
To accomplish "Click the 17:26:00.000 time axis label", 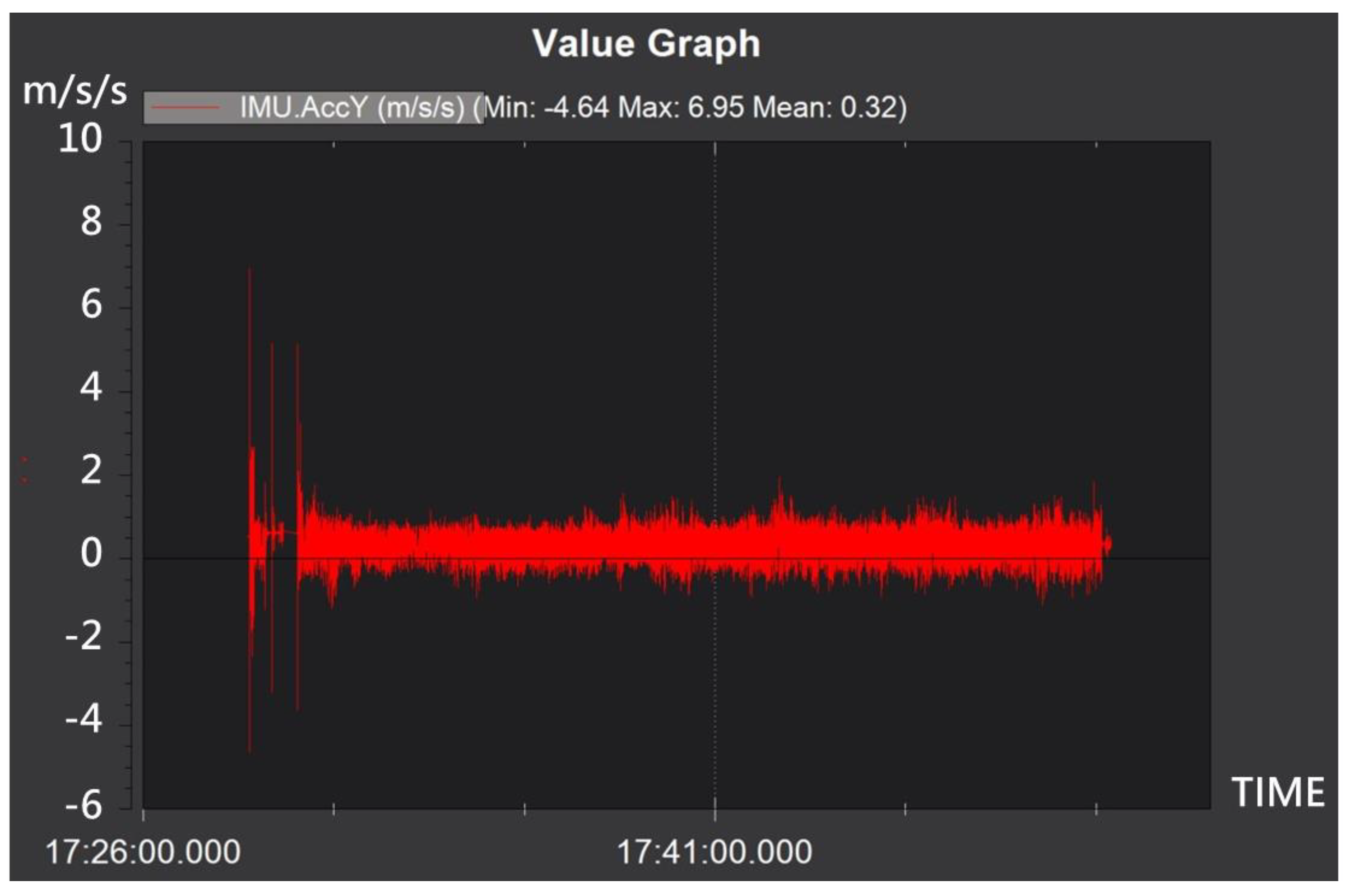I will click(x=143, y=852).
